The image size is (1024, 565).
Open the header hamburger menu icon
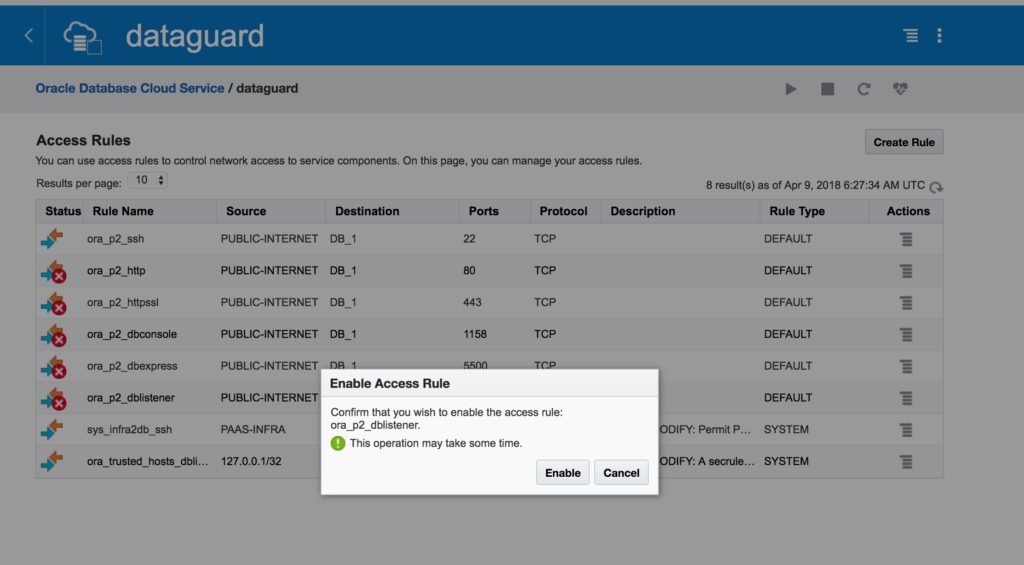point(910,36)
